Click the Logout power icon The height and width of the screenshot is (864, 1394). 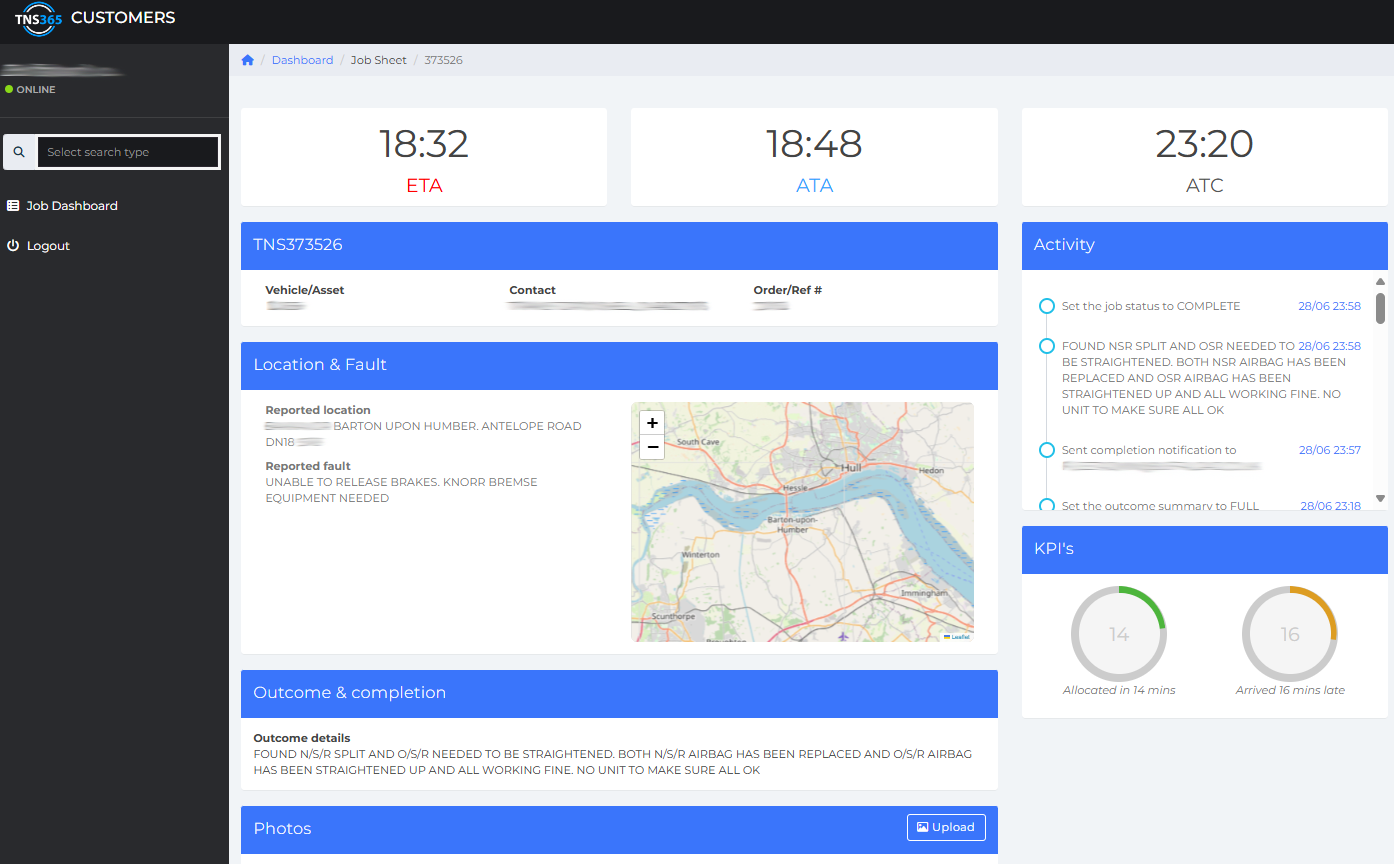13,246
